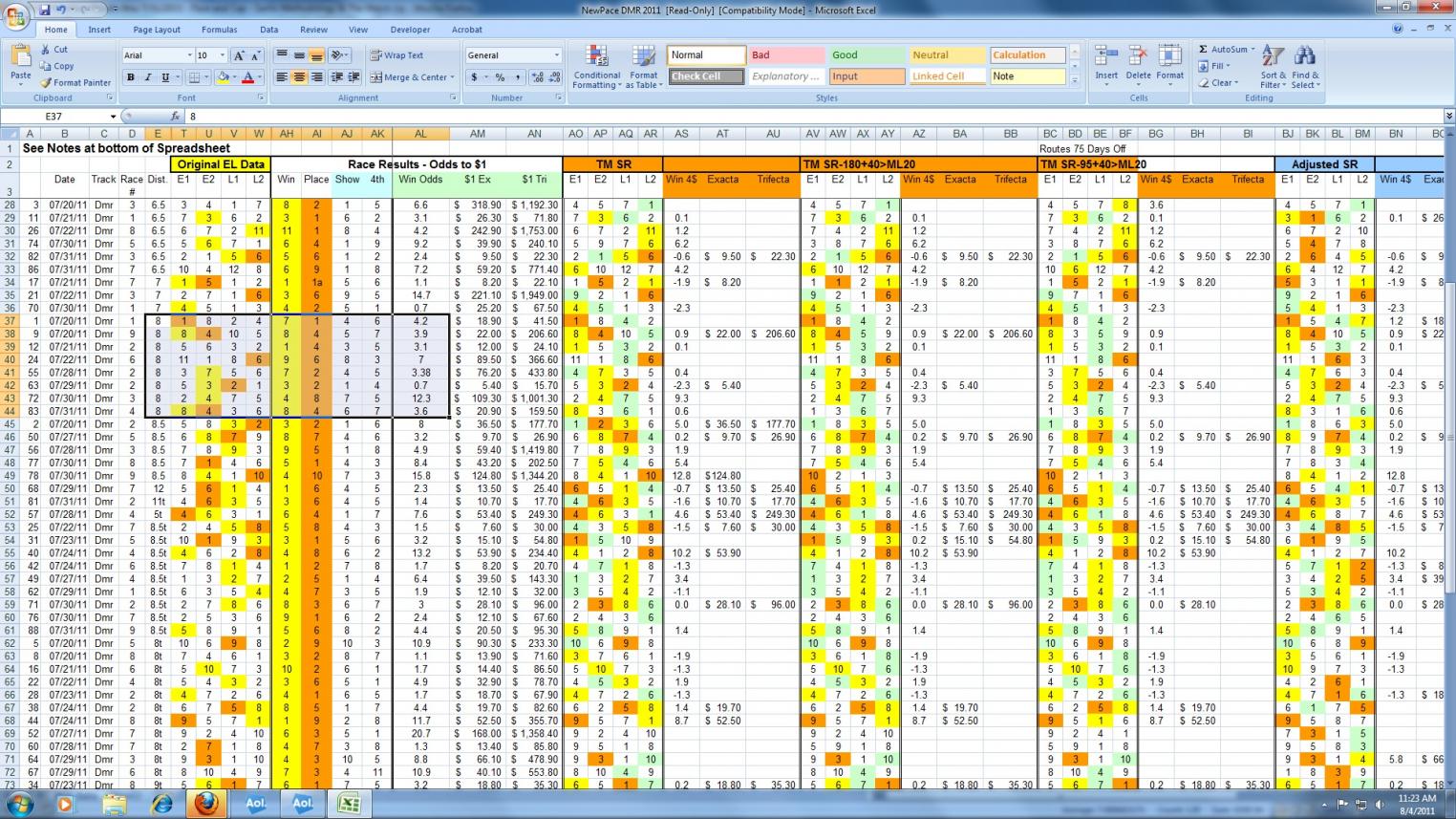Save the workbook from Quick Access Toolbar
The image size is (1456, 819).
coord(44,10)
